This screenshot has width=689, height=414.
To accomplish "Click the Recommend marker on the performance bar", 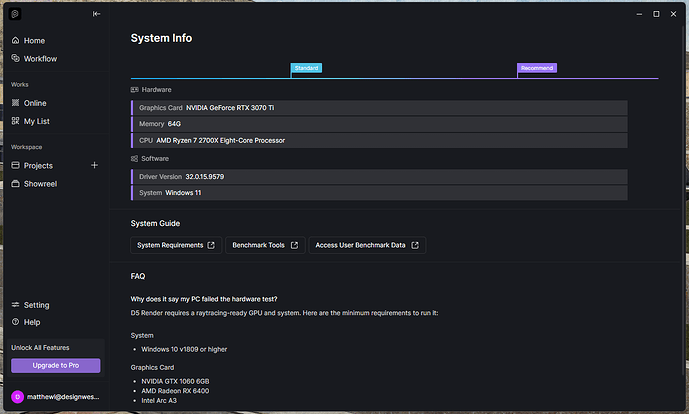I will pos(537,68).
